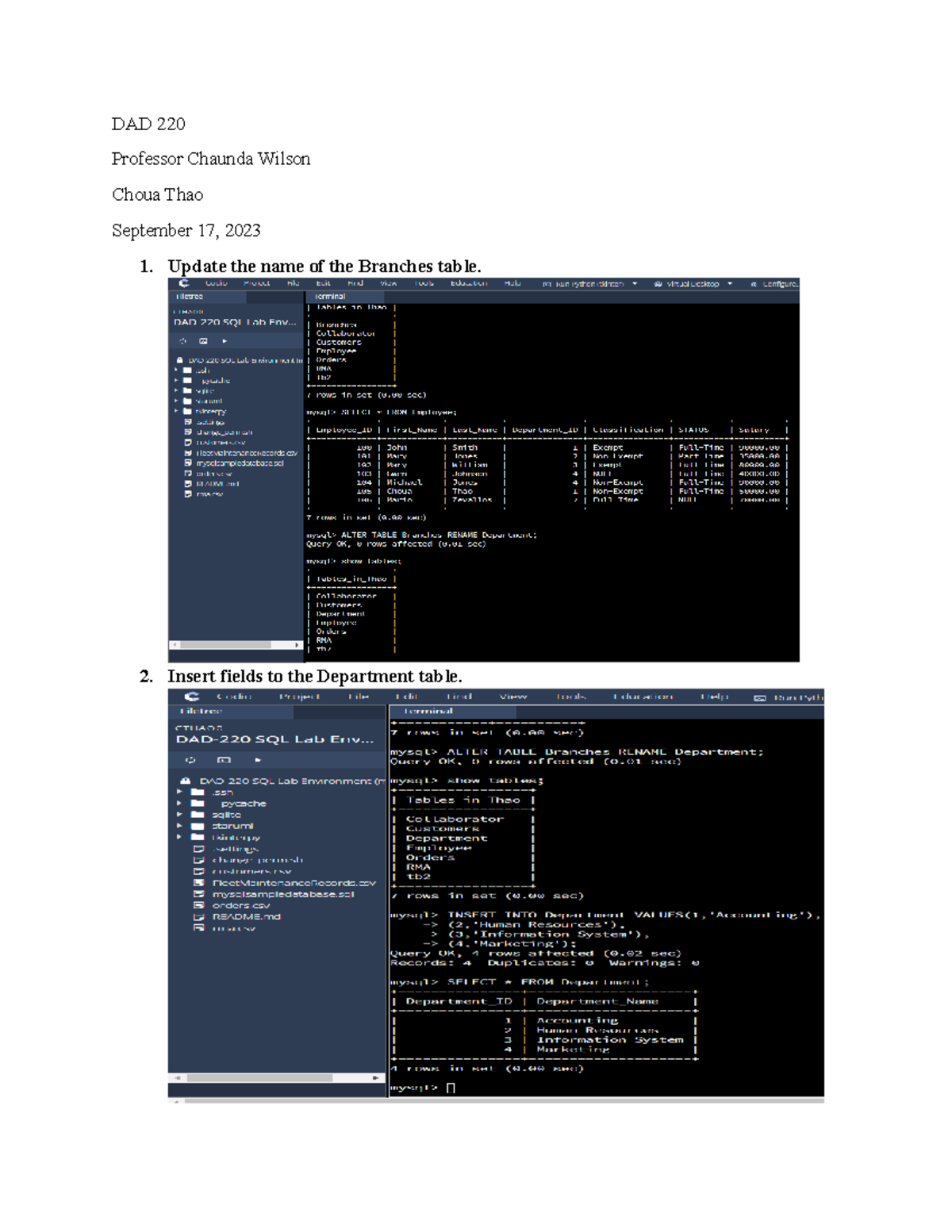
Task: Click the refresh icon in the lower filetree toolbar
Action: [x=190, y=760]
